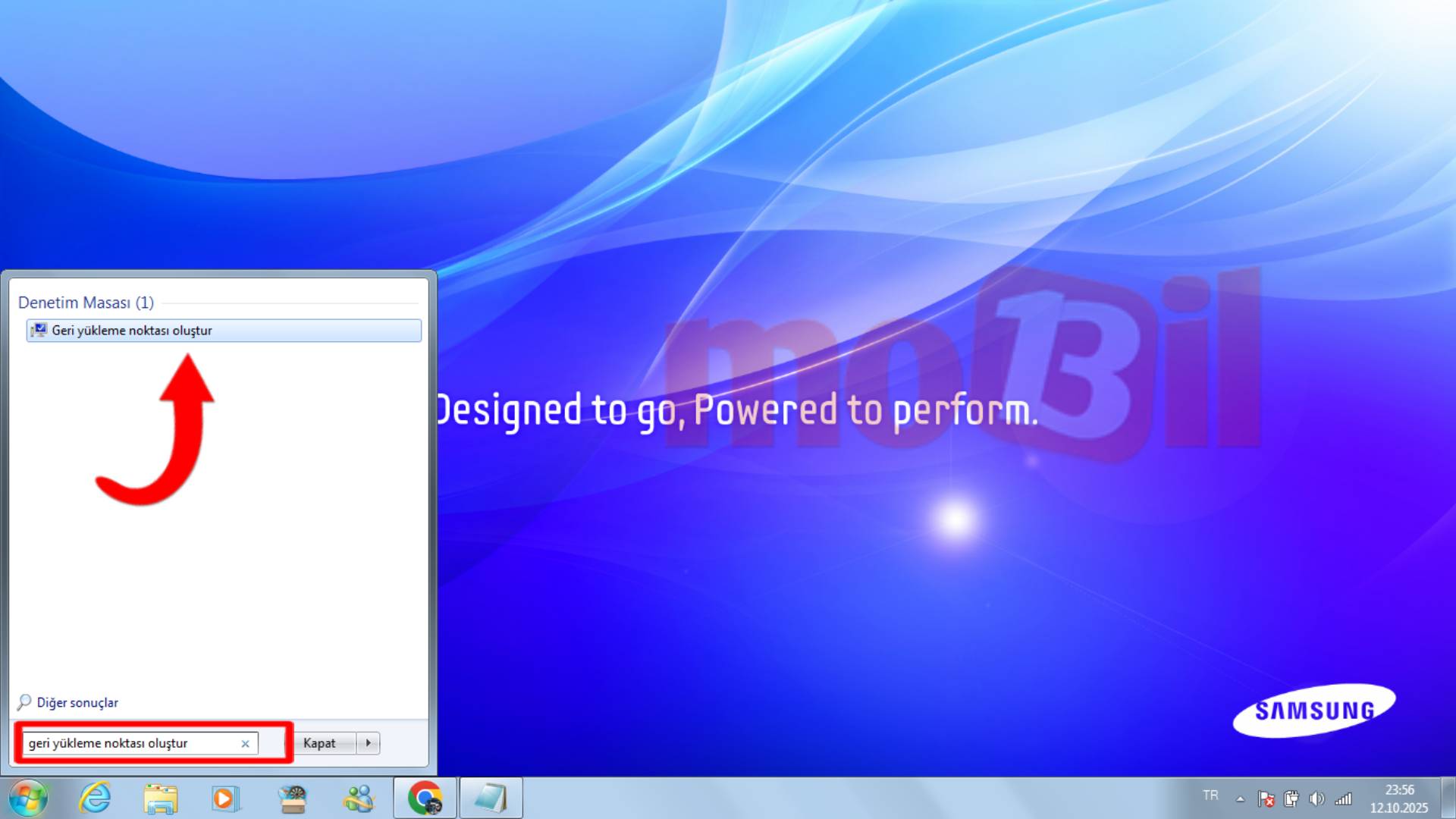Switch to the Google Chrome window
Screen dimensions: 1456x819
click(425, 799)
